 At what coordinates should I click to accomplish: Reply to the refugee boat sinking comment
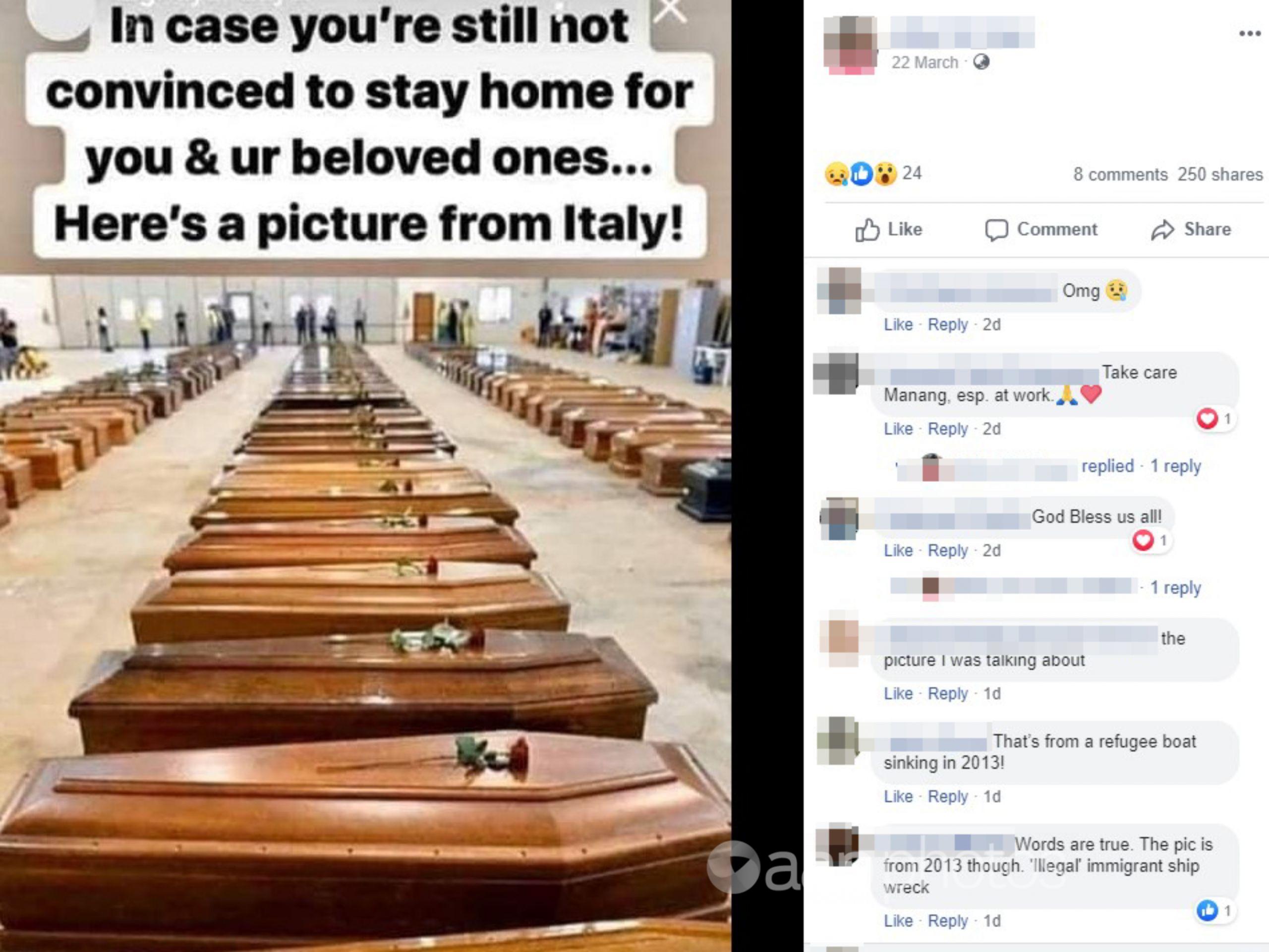(x=947, y=796)
